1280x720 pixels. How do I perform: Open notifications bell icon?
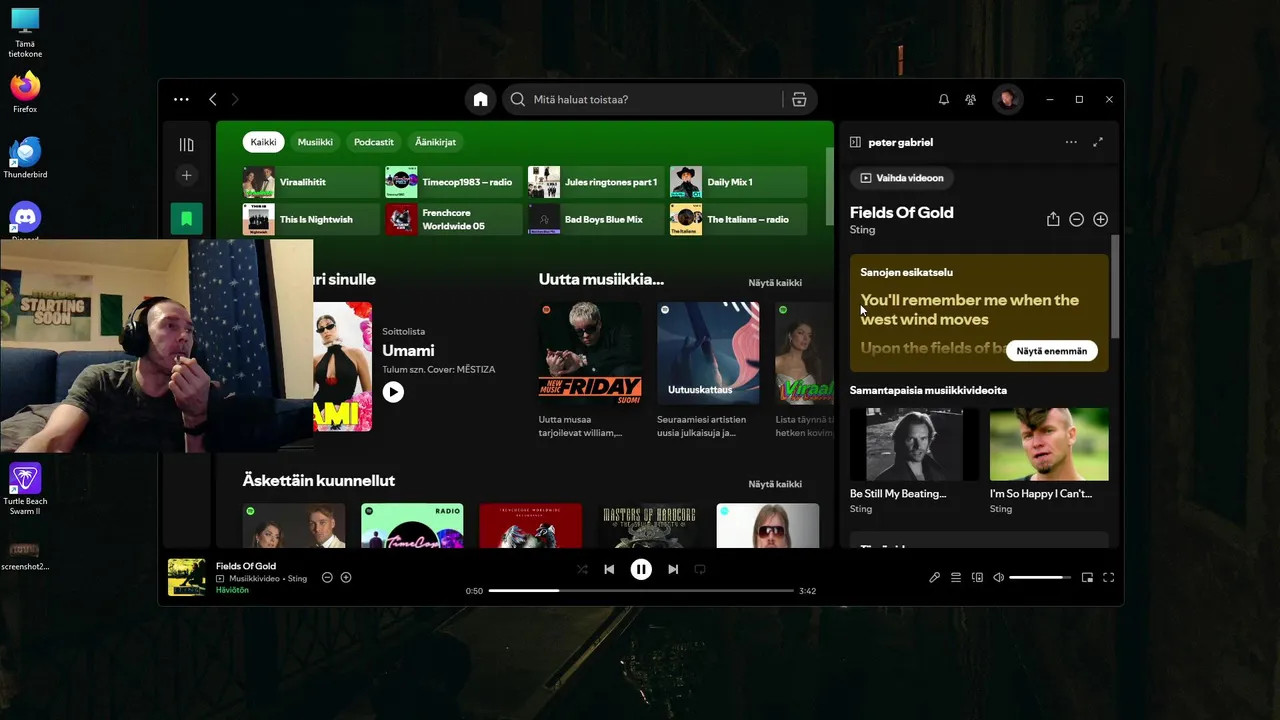[943, 100]
